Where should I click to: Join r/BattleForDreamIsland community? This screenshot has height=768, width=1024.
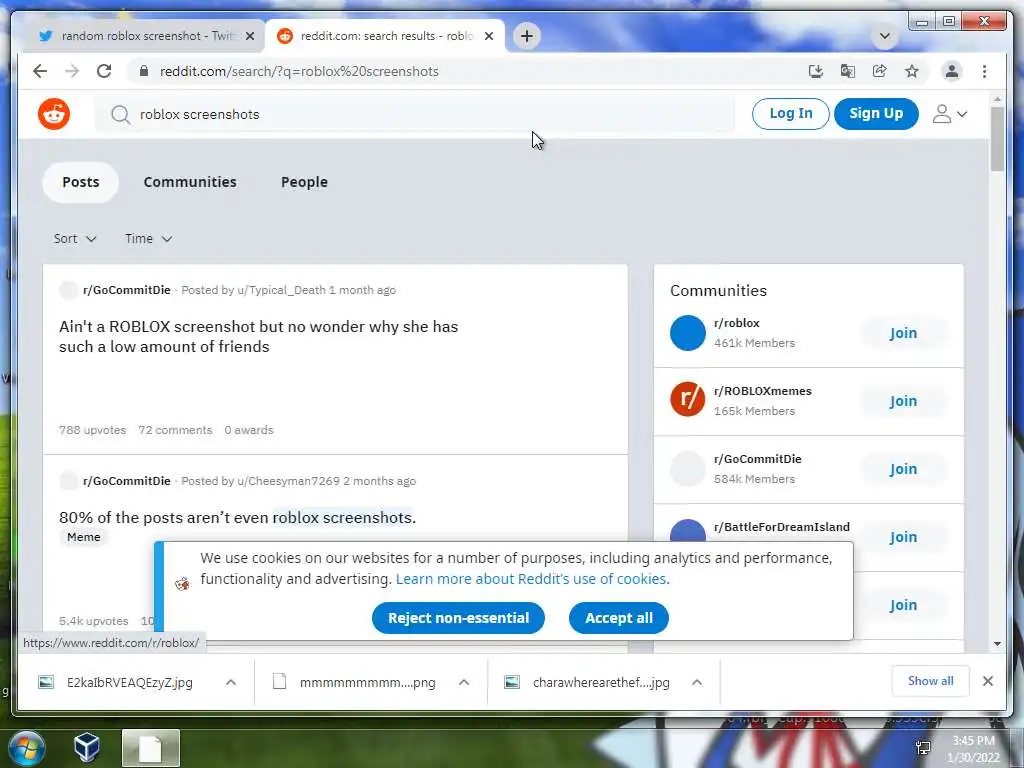pos(903,537)
